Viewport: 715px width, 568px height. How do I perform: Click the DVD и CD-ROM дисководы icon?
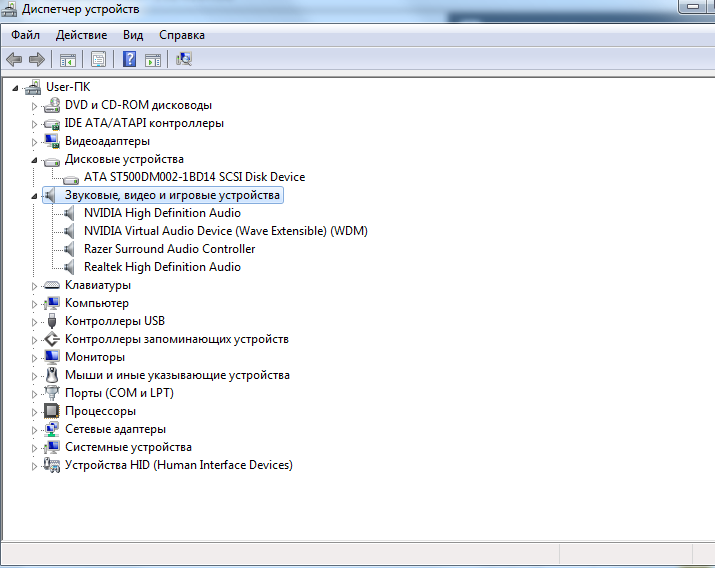coord(52,105)
